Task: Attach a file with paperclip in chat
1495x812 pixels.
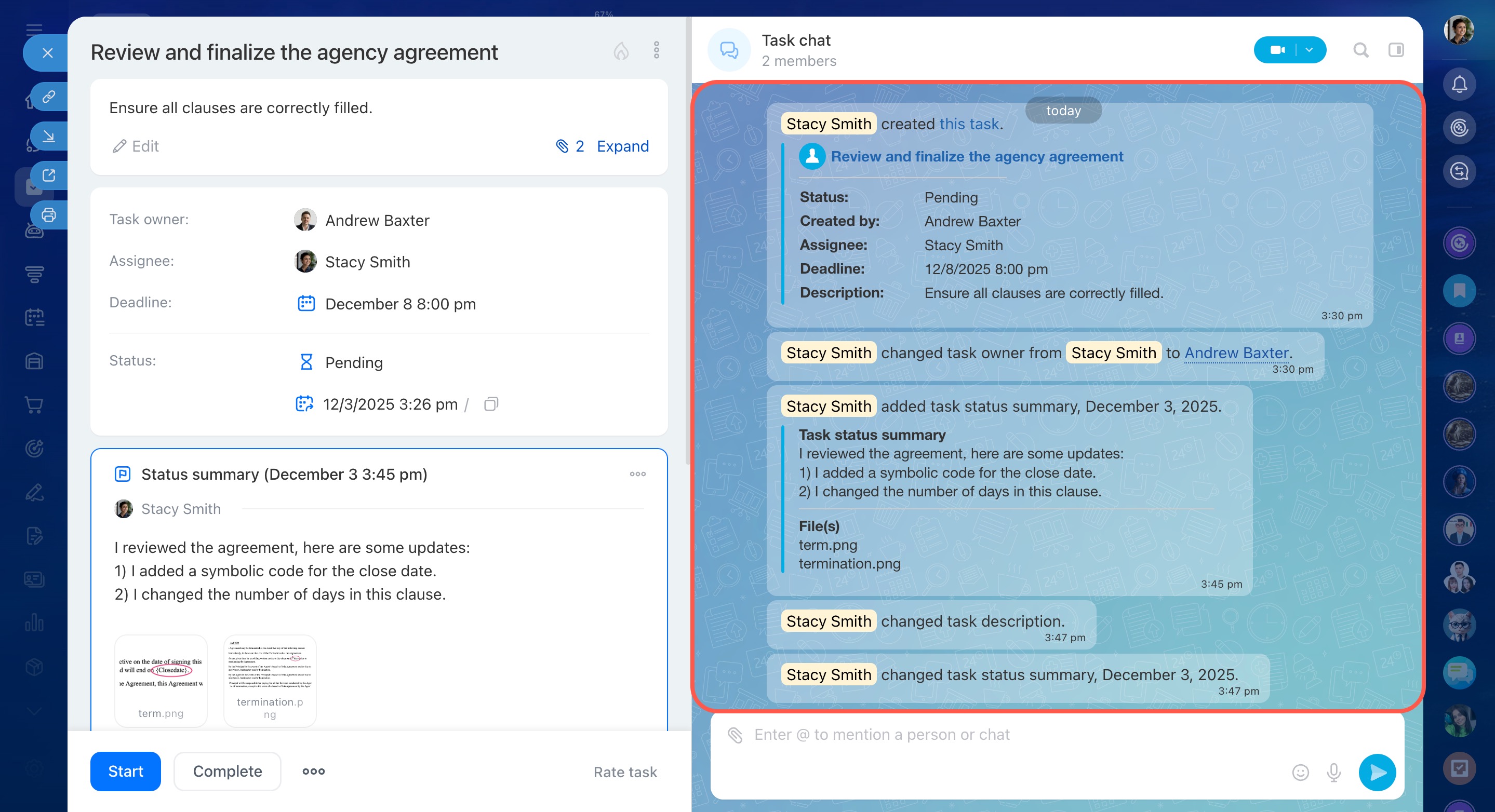Action: [x=735, y=735]
